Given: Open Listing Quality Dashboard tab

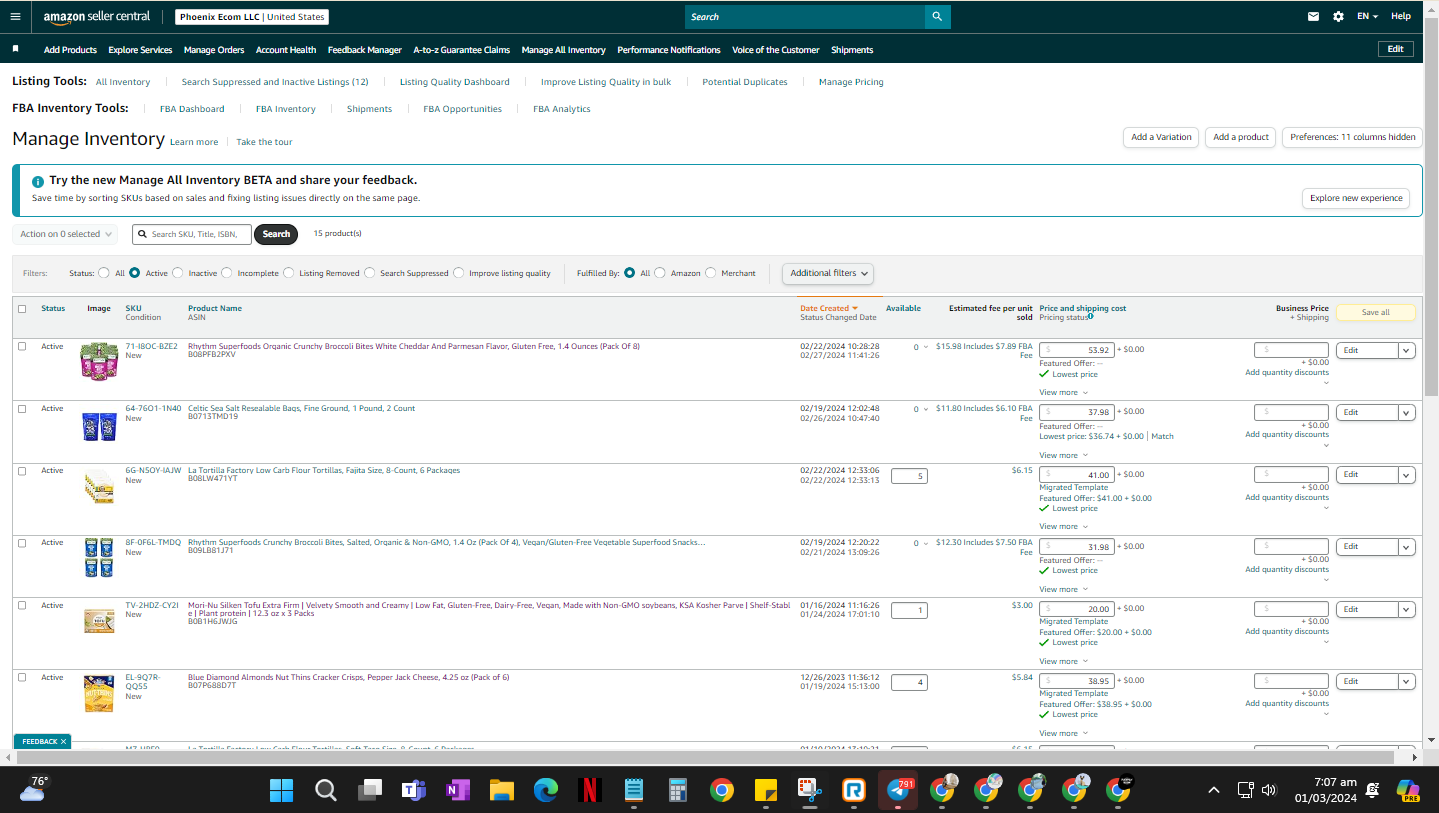Looking at the screenshot, I should [455, 82].
